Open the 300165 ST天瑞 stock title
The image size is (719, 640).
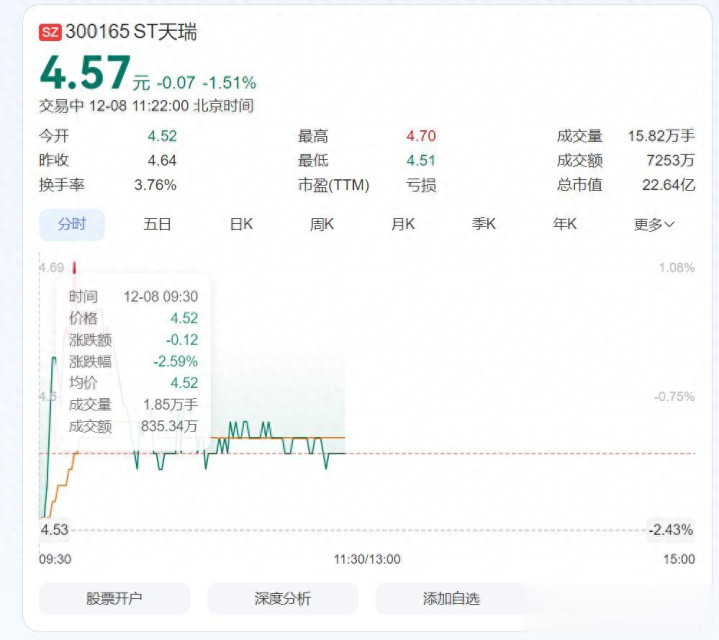(x=131, y=32)
